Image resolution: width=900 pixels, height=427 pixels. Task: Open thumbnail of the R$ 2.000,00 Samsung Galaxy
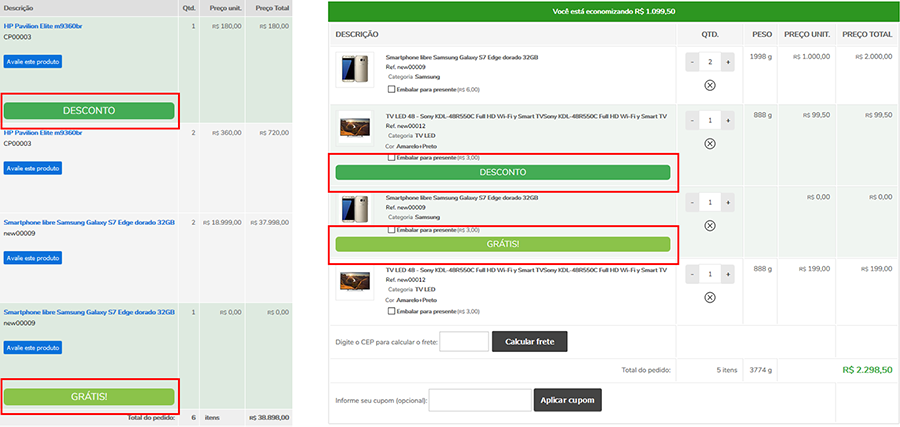click(355, 69)
